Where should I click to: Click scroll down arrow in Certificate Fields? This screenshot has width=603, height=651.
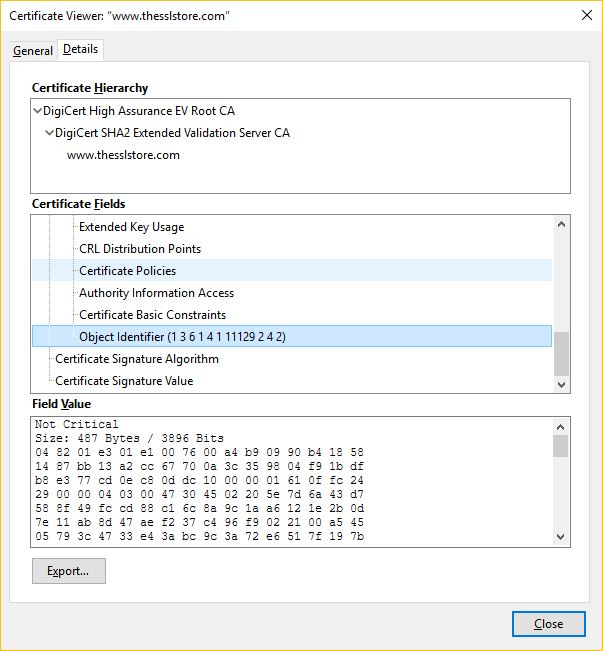[x=561, y=384]
